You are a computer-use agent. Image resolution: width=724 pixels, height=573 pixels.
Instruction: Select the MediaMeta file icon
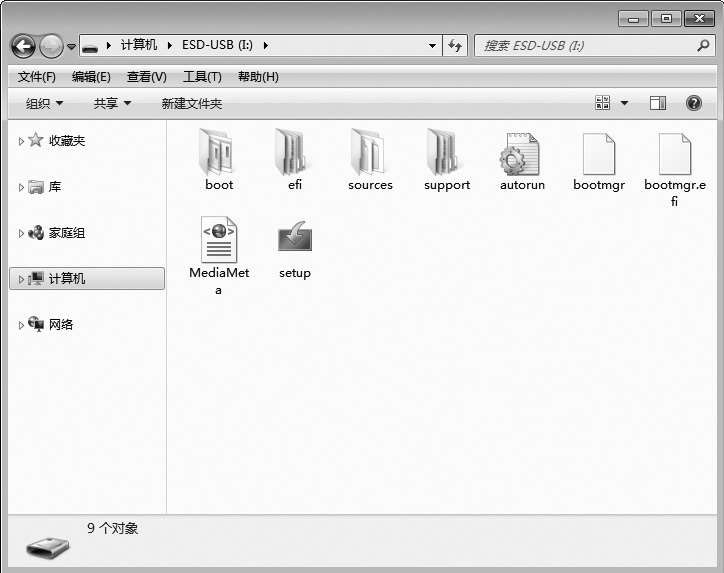218,240
